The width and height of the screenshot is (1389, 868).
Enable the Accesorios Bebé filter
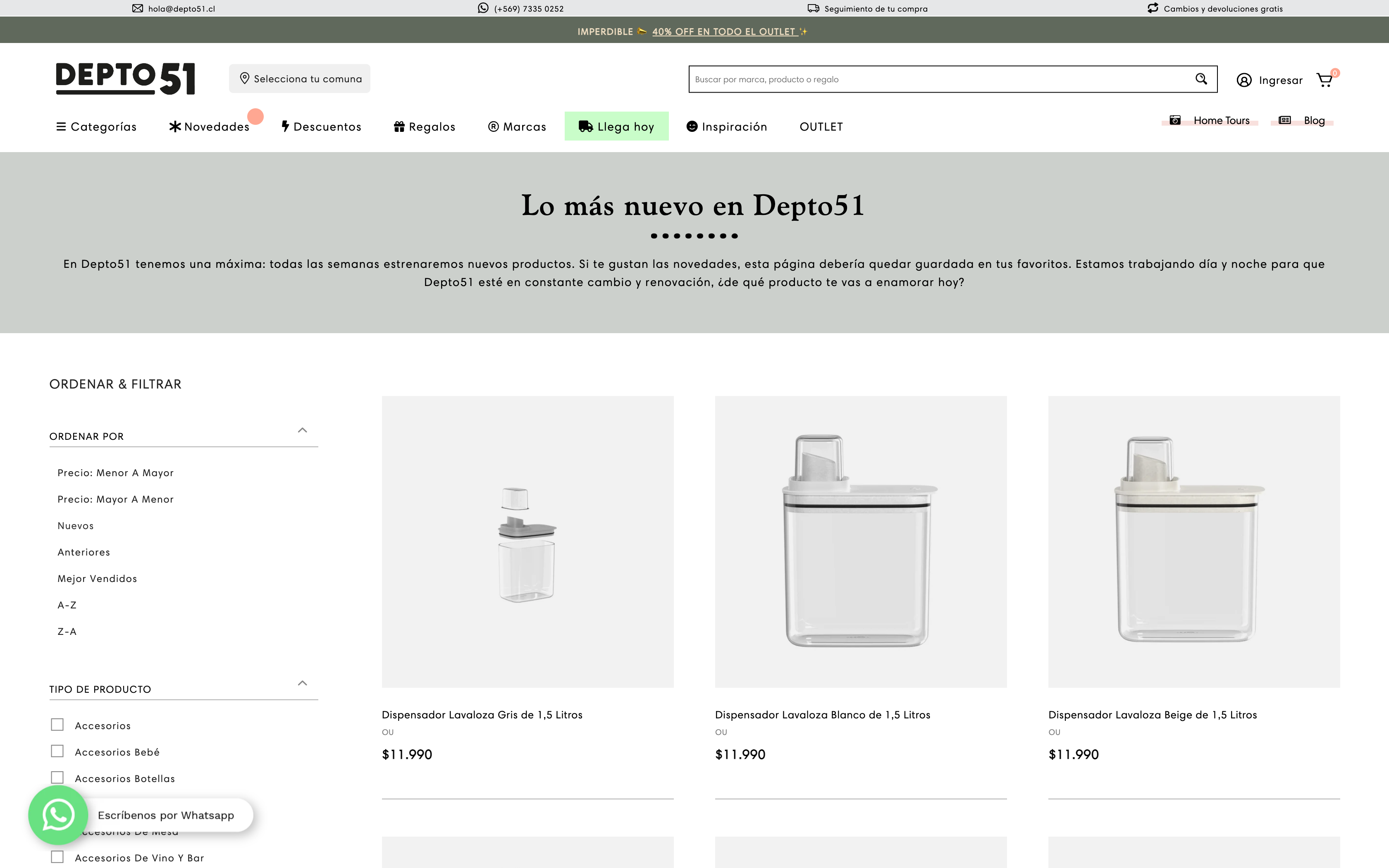[x=57, y=751]
